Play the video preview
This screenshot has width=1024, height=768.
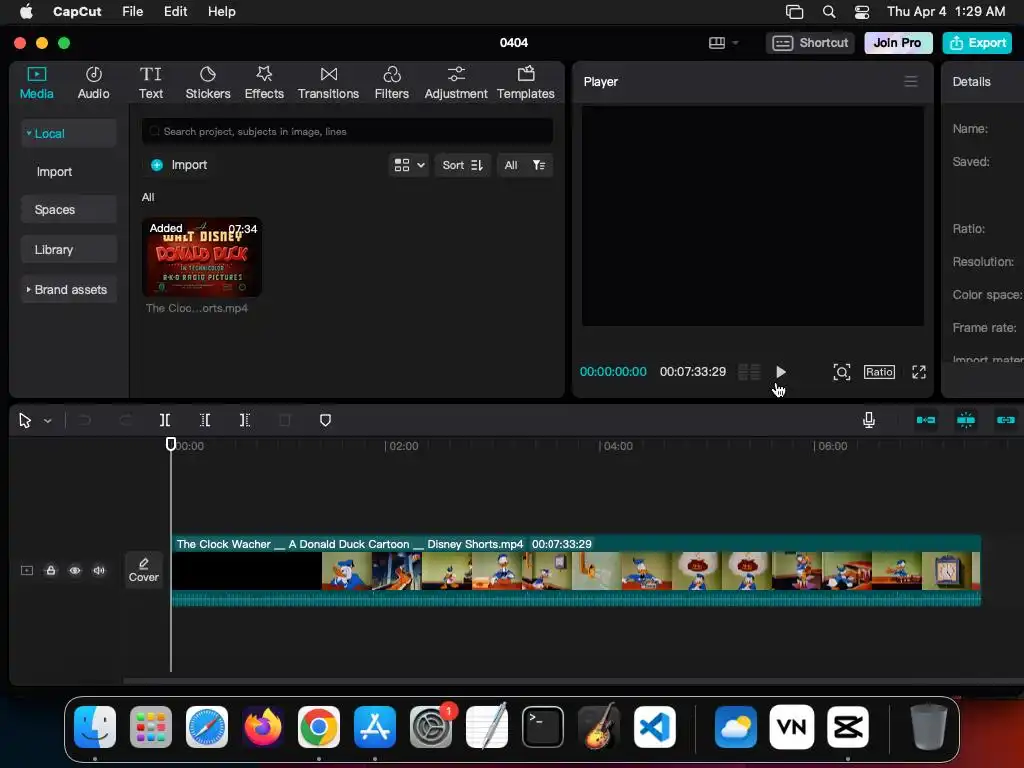(x=780, y=372)
